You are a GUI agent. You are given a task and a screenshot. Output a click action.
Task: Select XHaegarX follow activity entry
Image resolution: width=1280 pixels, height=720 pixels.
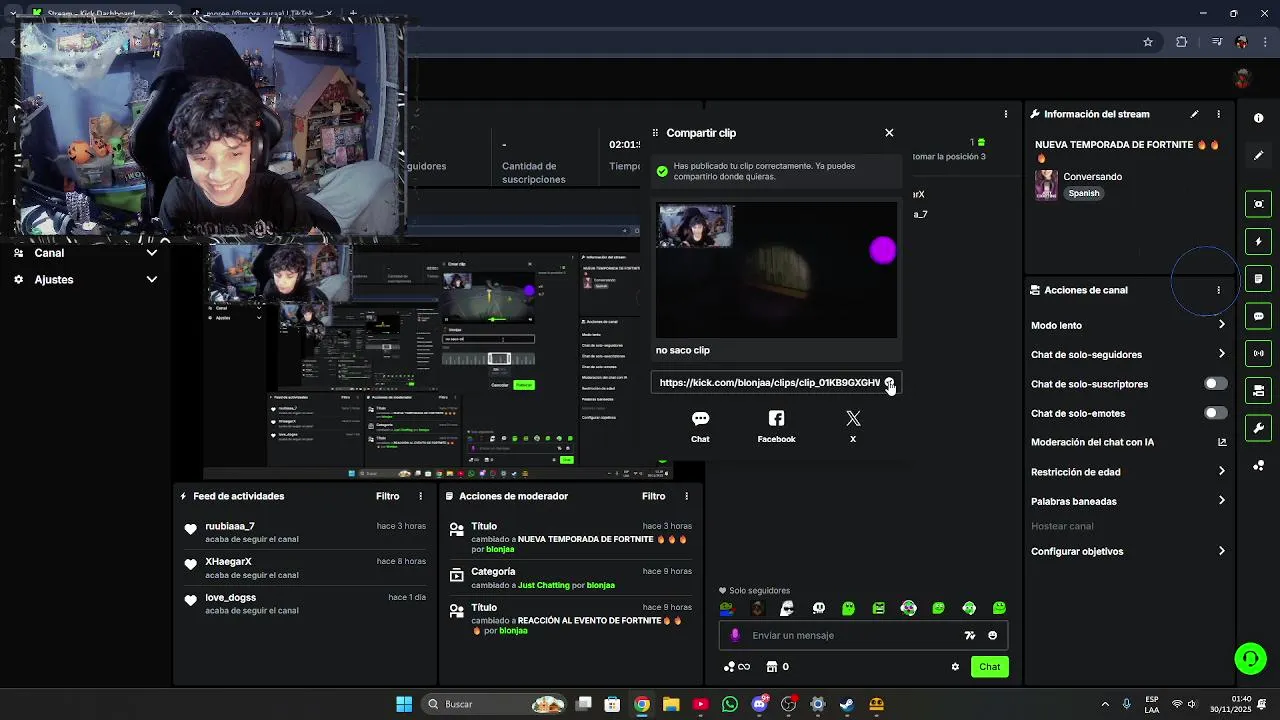[x=305, y=568]
